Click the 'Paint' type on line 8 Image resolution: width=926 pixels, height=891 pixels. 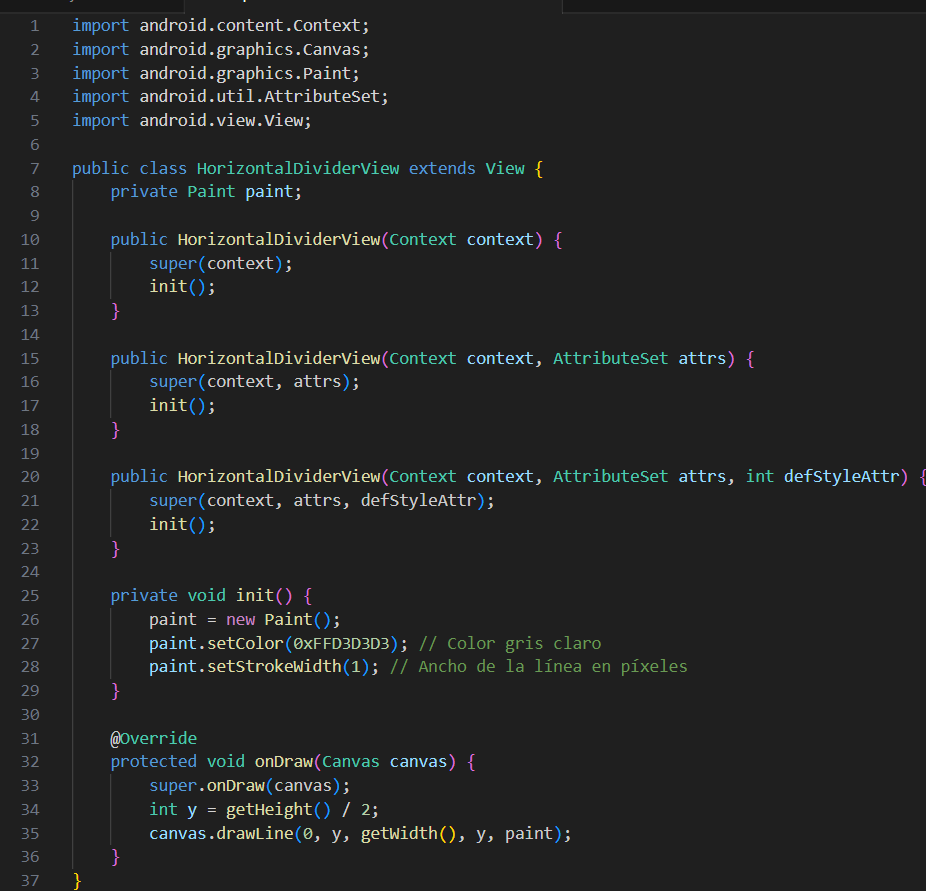[211, 191]
